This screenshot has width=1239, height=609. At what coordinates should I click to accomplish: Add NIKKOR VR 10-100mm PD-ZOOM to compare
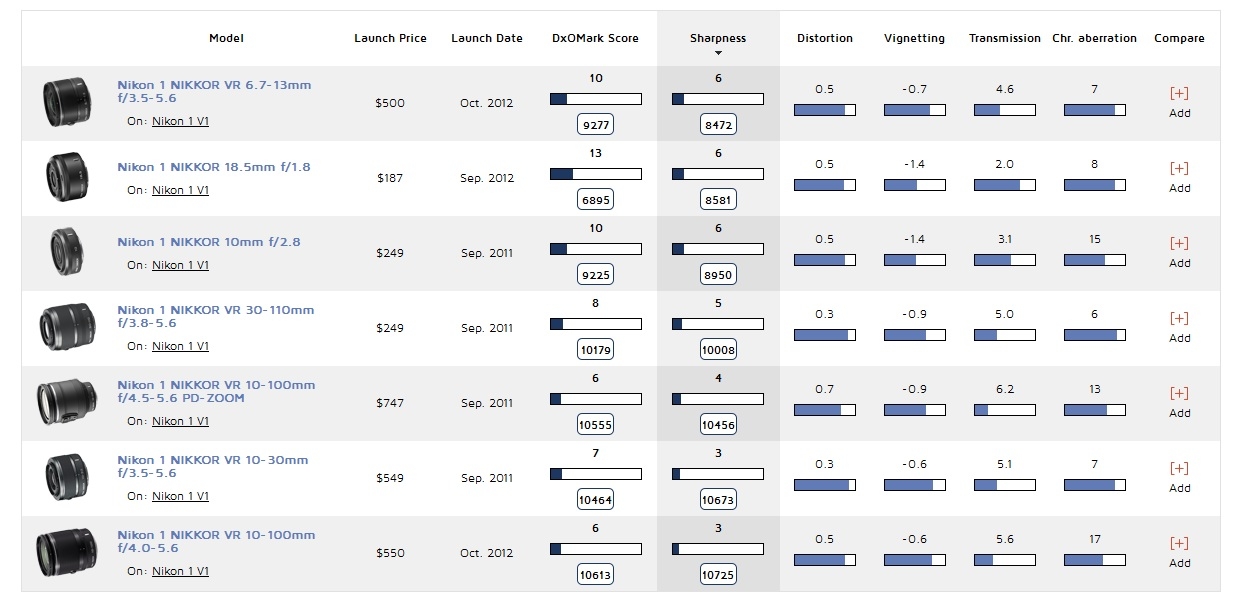[1179, 402]
